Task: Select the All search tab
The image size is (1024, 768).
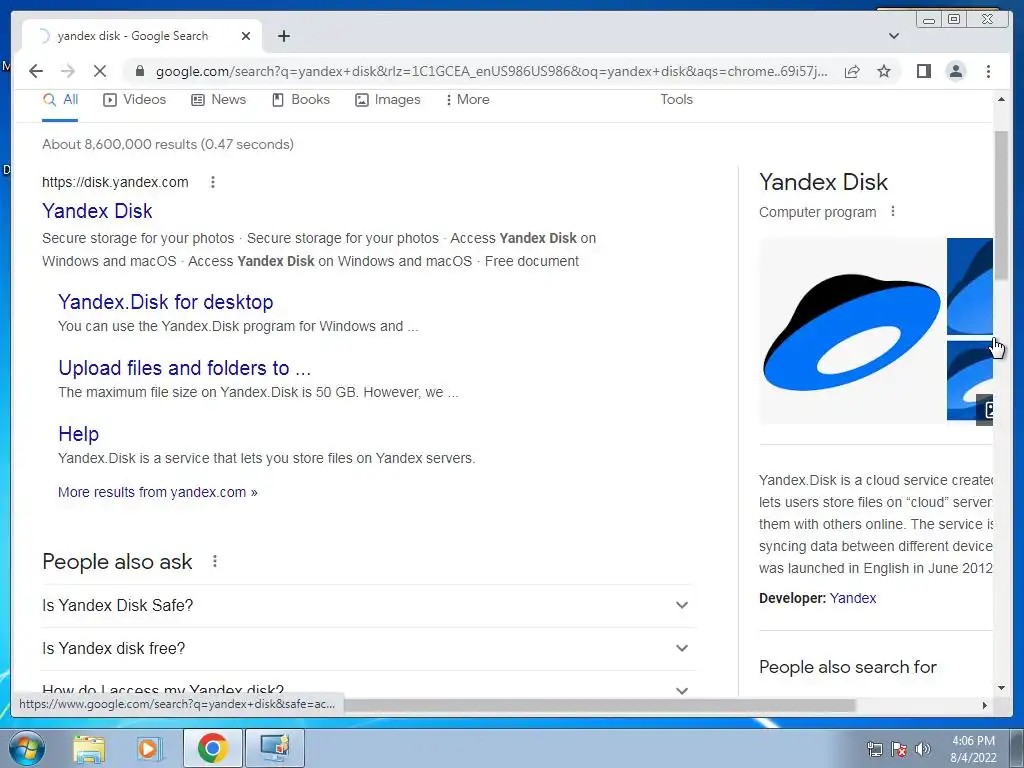Action: [60, 100]
